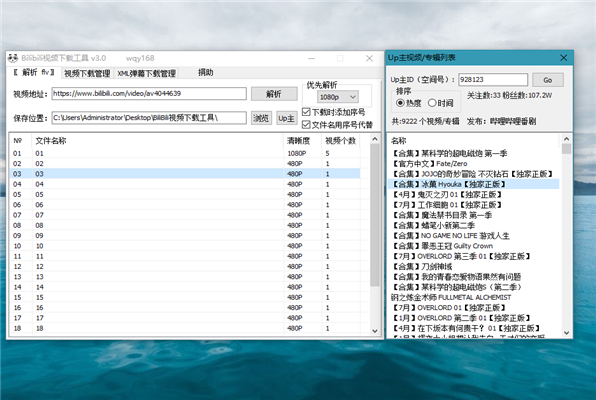Click the file list scrollbar up arrow
Screen dimensions: 596x400
pos(375,139)
